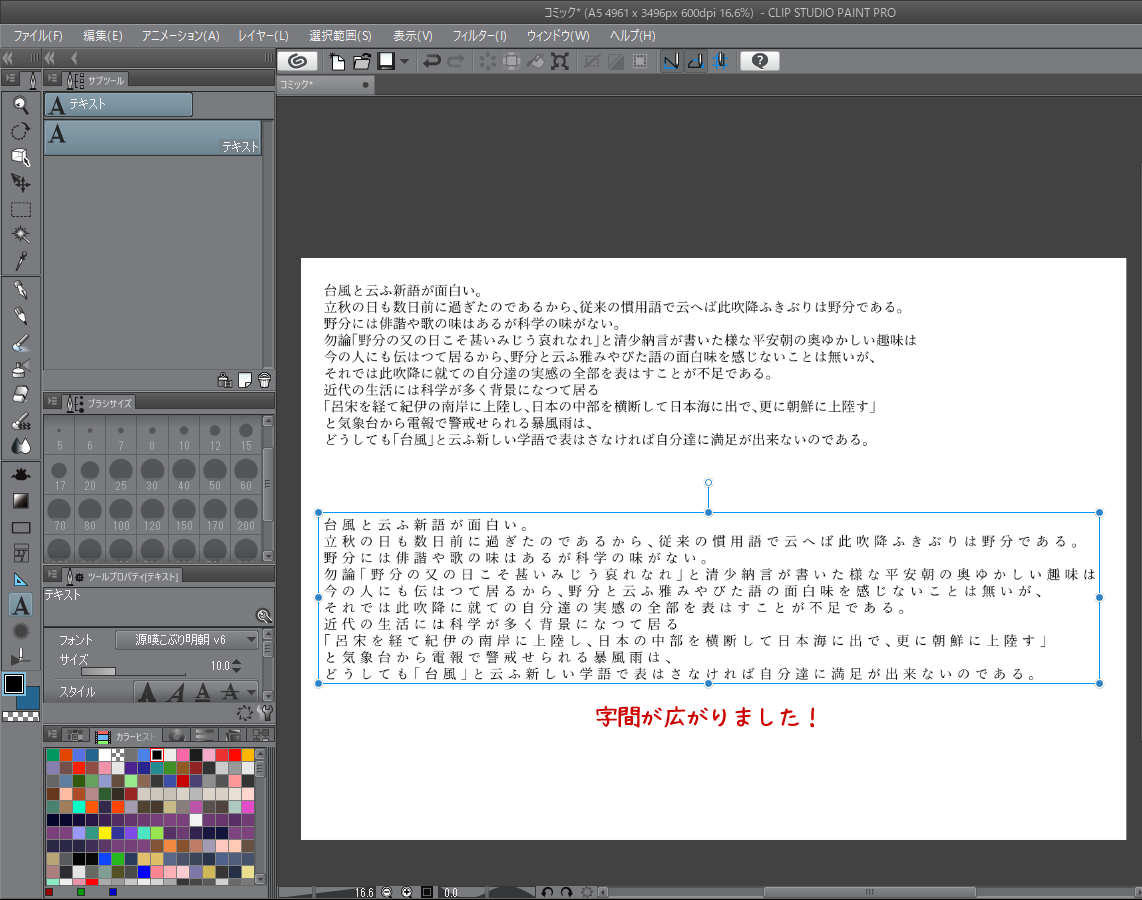Toggle bold text style
The width and height of the screenshot is (1142, 900).
click(146, 691)
